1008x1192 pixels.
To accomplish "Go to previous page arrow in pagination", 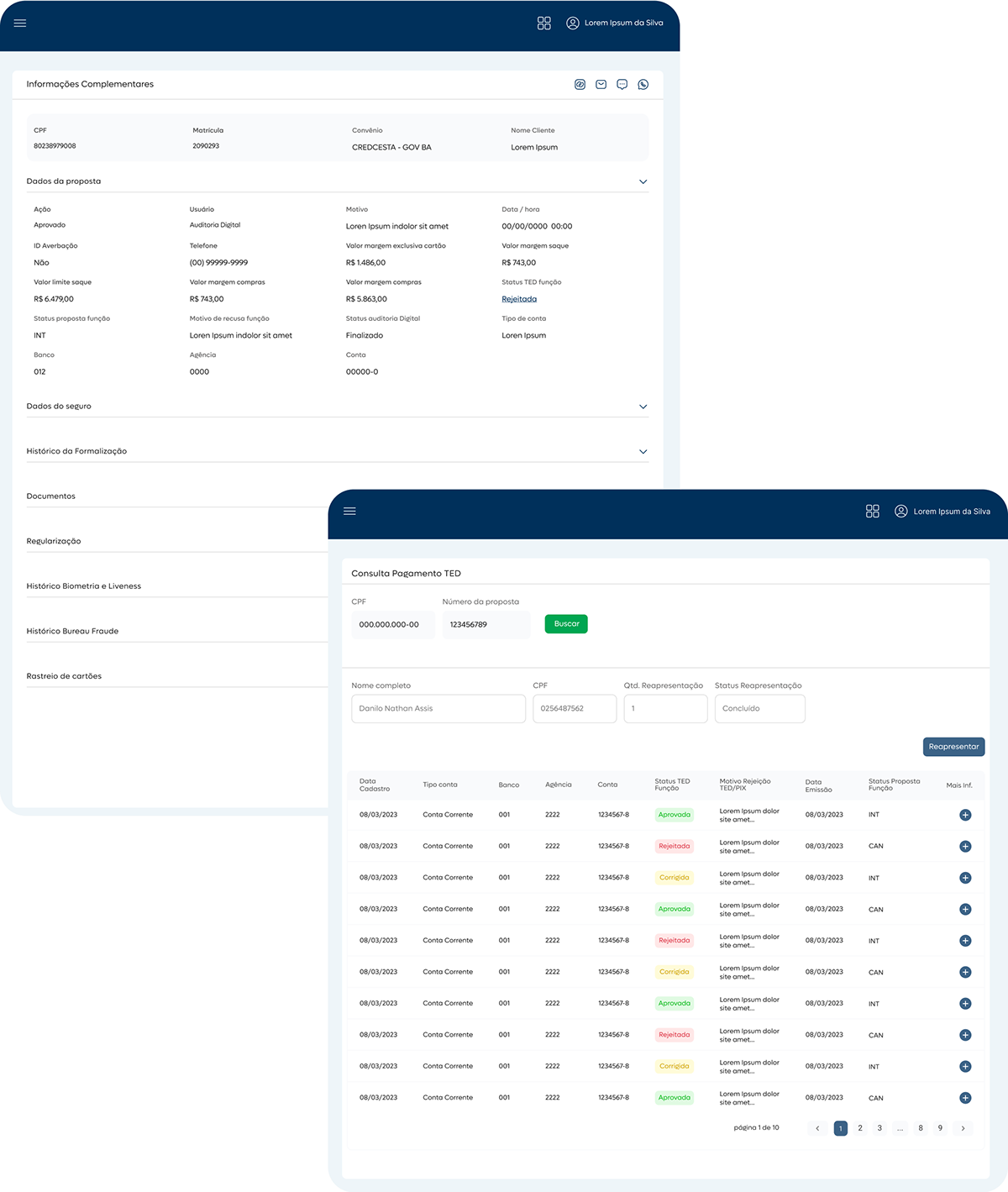I will click(x=817, y=1128).
